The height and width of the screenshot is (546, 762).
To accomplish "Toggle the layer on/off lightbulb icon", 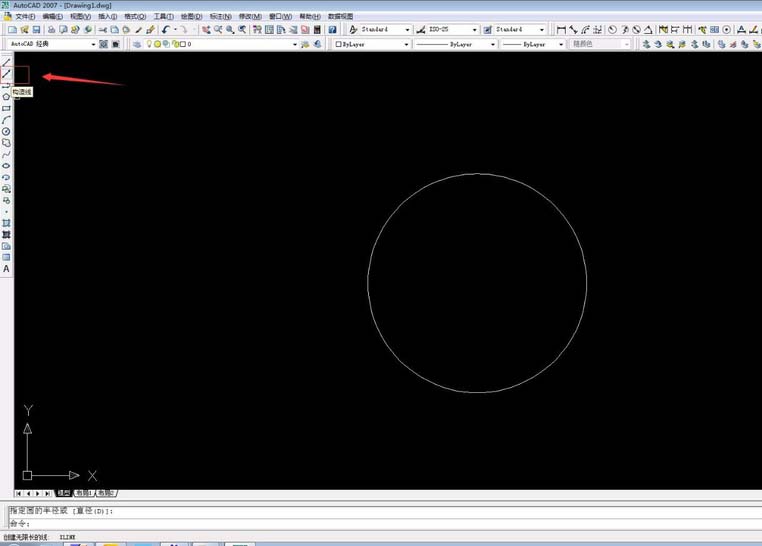I will [x=149, y=44].
